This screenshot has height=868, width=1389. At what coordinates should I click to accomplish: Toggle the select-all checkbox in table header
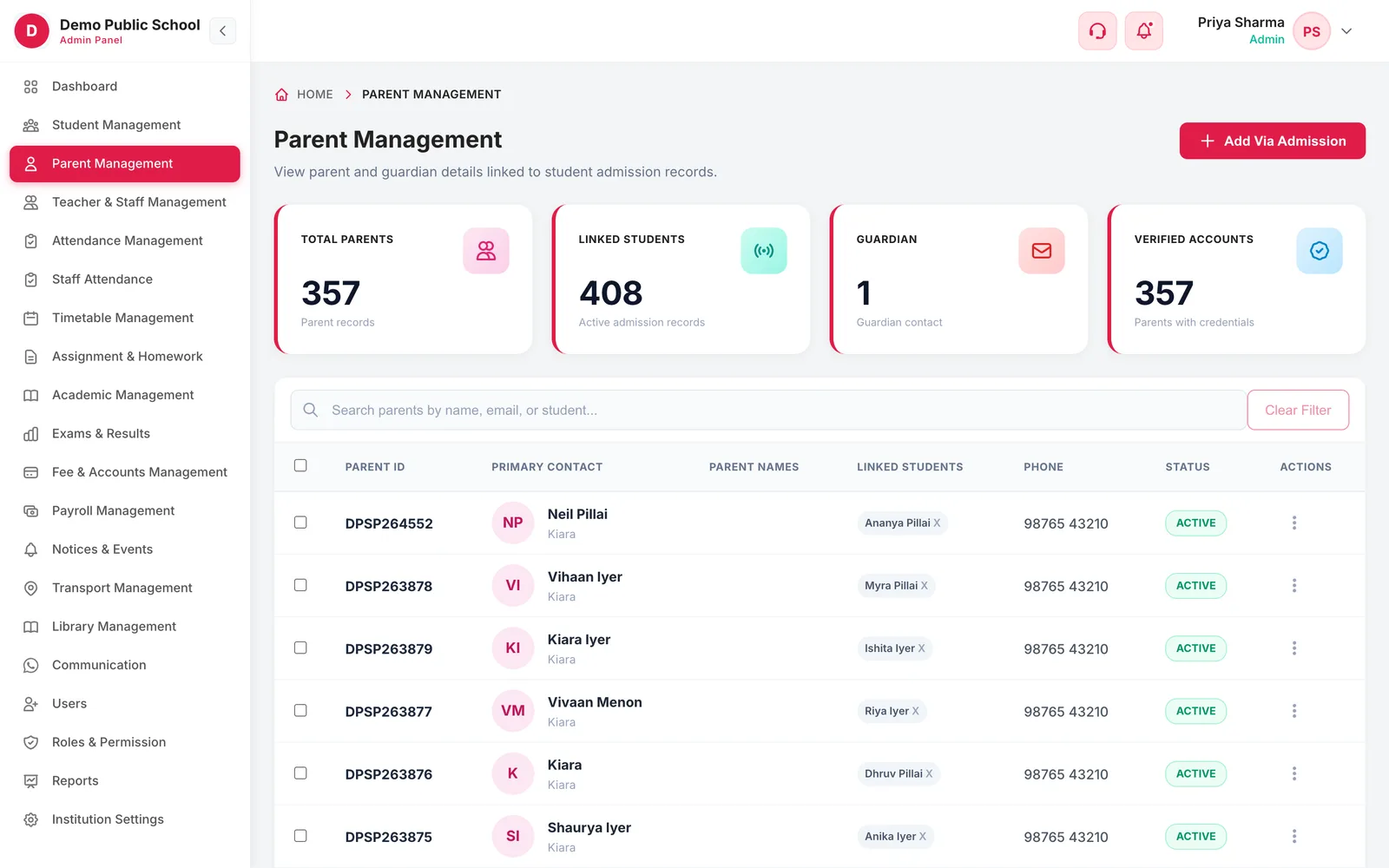(x=300, y=465)
